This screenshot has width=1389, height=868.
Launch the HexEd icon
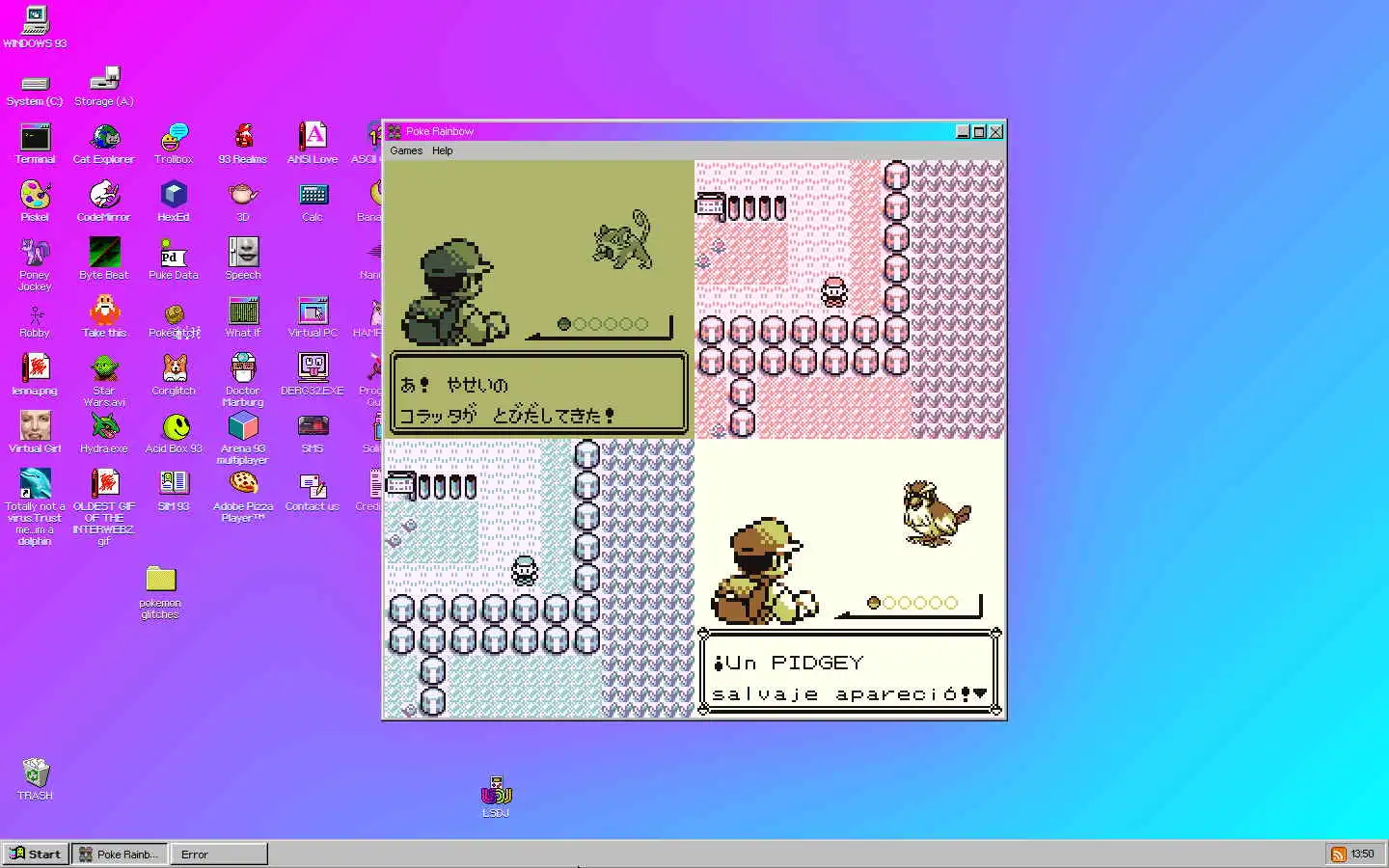pyautogui.click(x=174, y=203)
